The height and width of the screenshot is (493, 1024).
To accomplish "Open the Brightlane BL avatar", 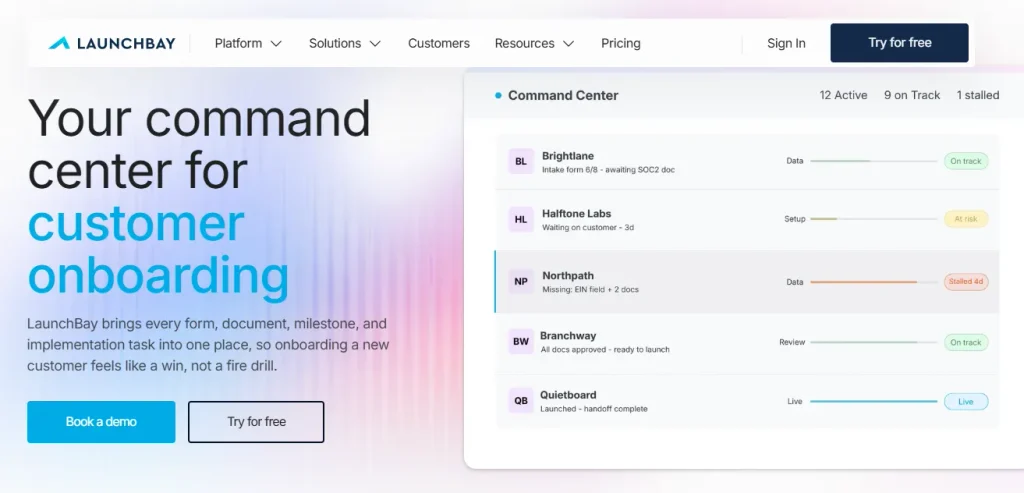I will (521, 161).
